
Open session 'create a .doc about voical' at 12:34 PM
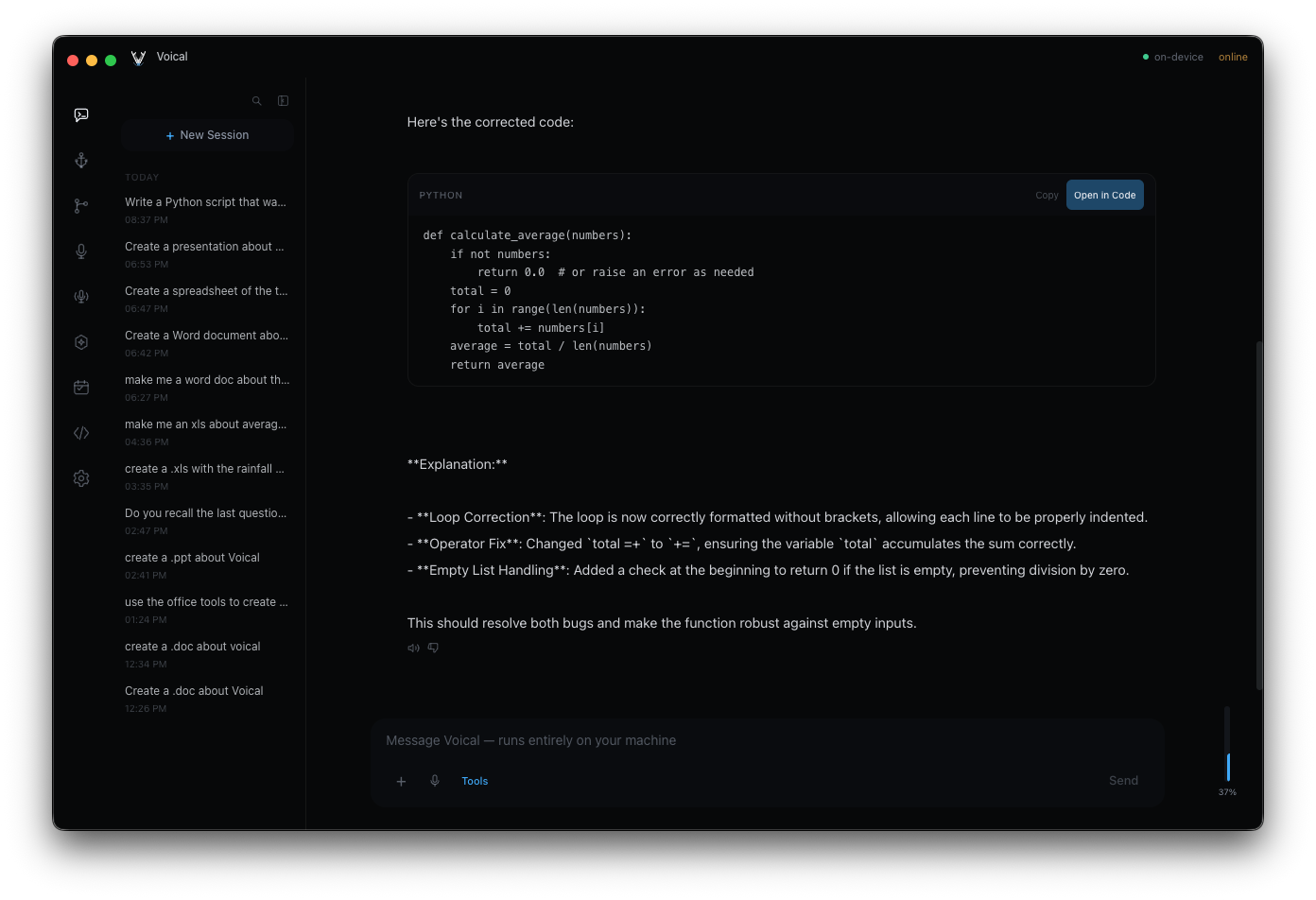tap(207, 654)
